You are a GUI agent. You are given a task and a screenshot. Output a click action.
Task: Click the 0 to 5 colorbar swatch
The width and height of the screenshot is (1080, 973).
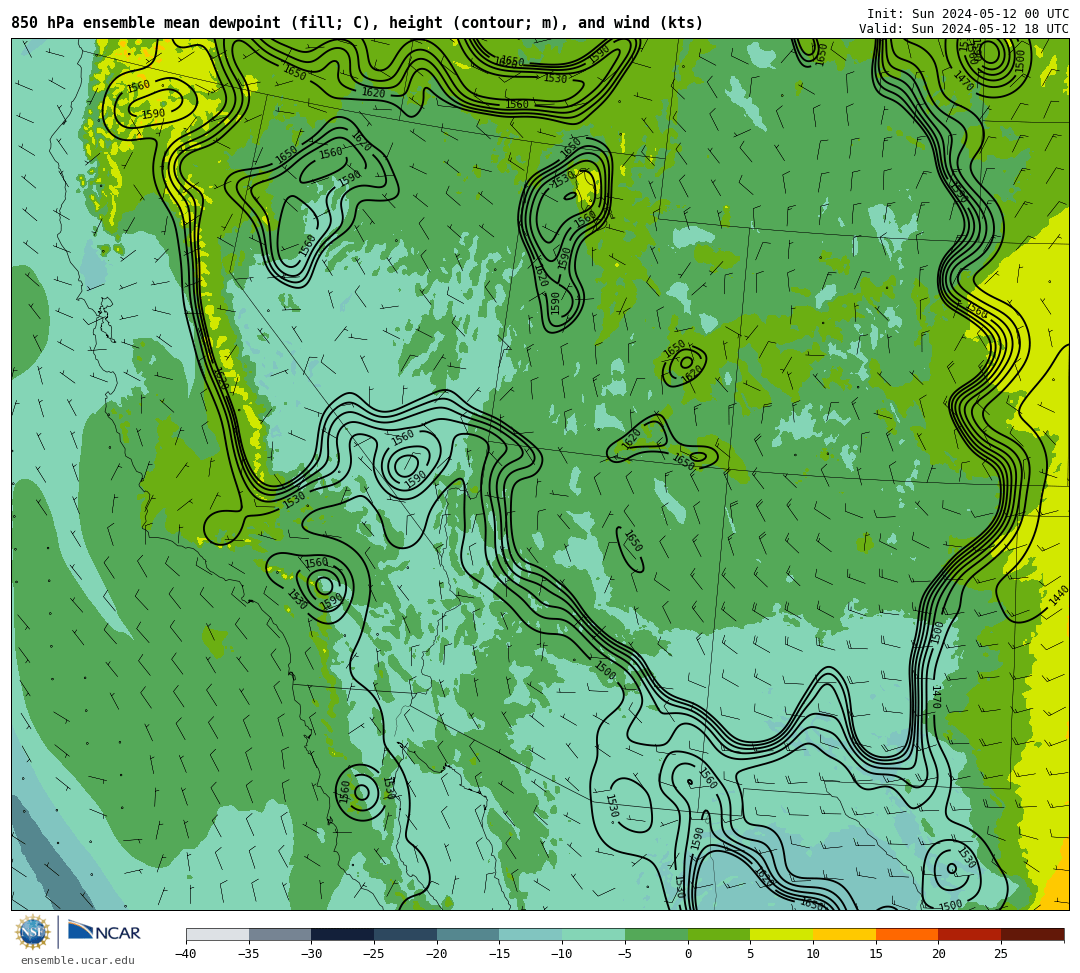[x=719, y=934]
